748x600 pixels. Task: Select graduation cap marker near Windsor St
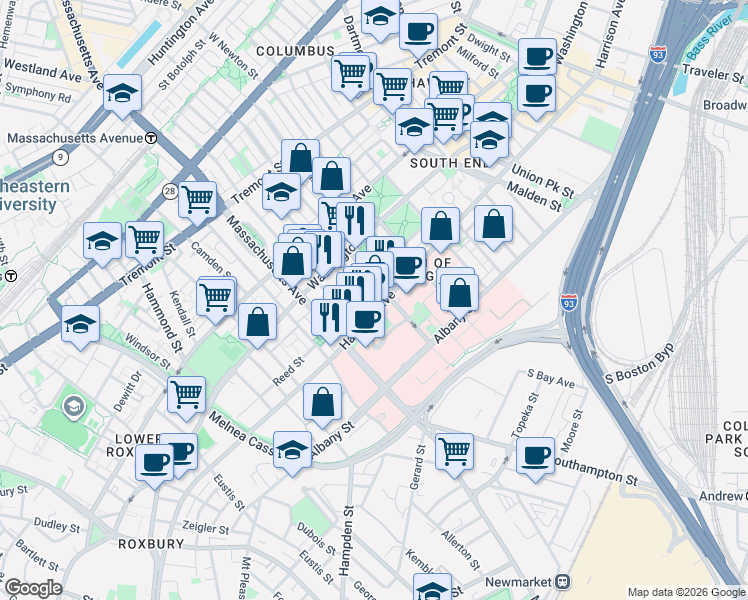(x=81, y=325)
